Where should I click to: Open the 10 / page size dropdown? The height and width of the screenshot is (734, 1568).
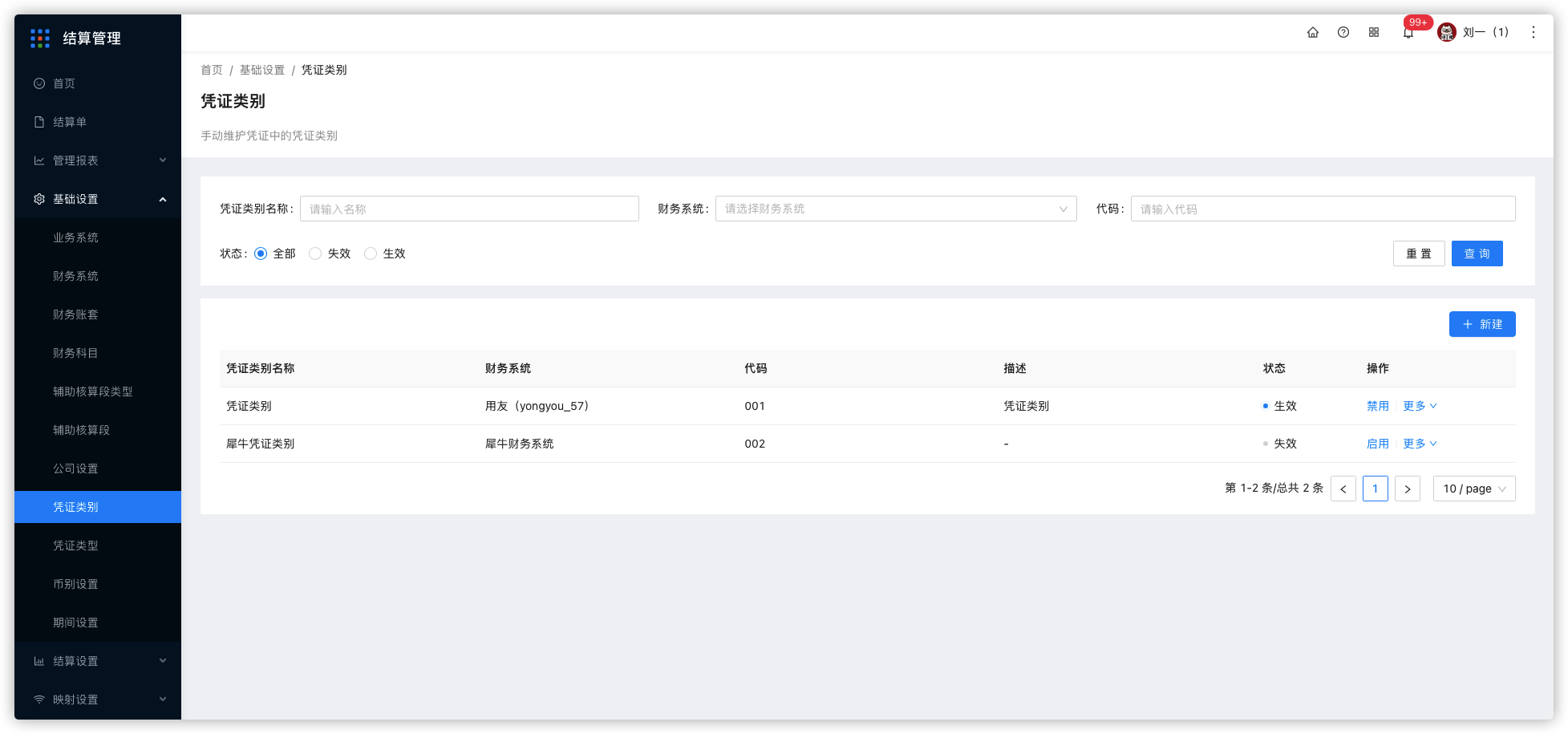click(x=1474, y=489)
